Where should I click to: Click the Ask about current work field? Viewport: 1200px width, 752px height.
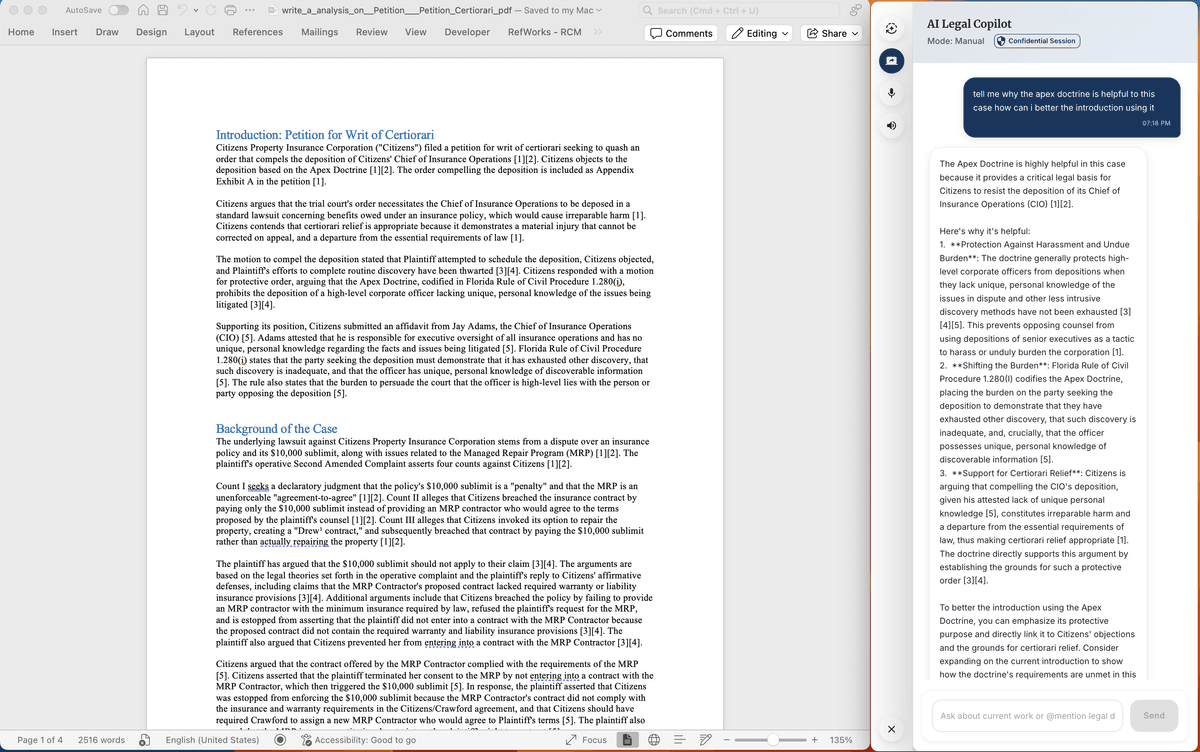(x=1027, y=715)
